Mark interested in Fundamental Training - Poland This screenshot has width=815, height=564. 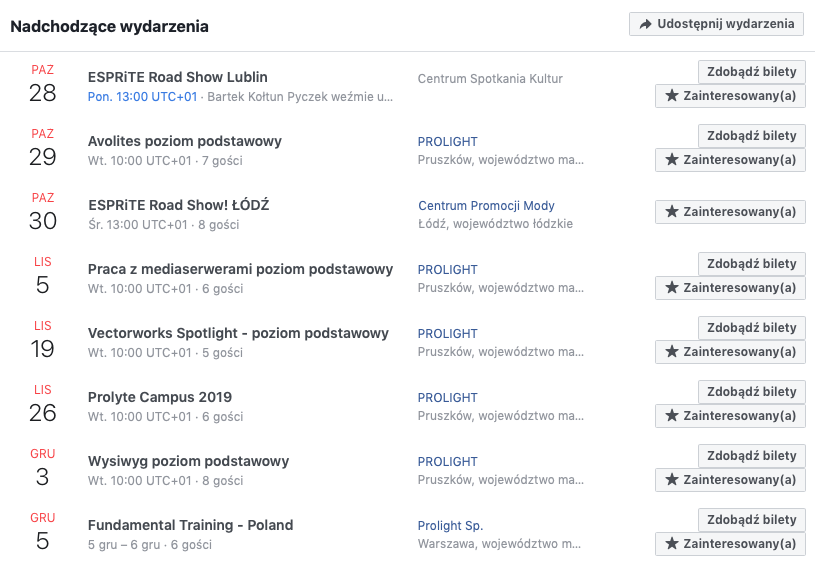[730, 544]
